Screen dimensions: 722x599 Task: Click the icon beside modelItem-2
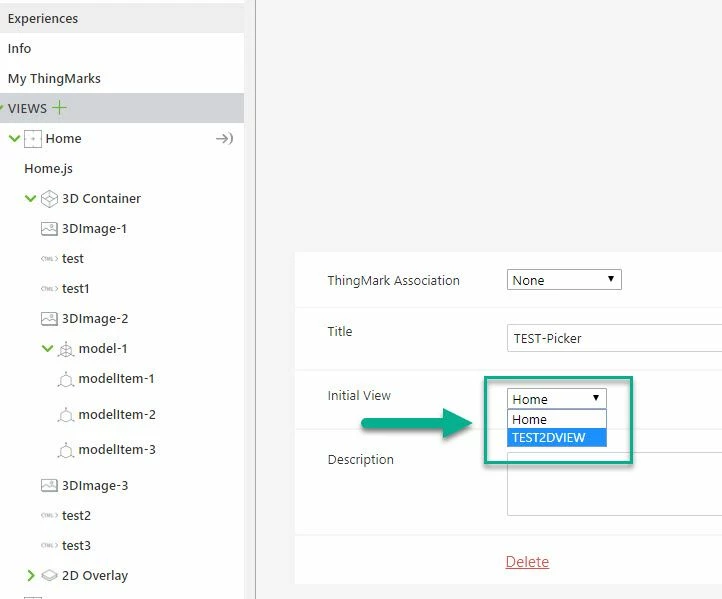(66, 415)
